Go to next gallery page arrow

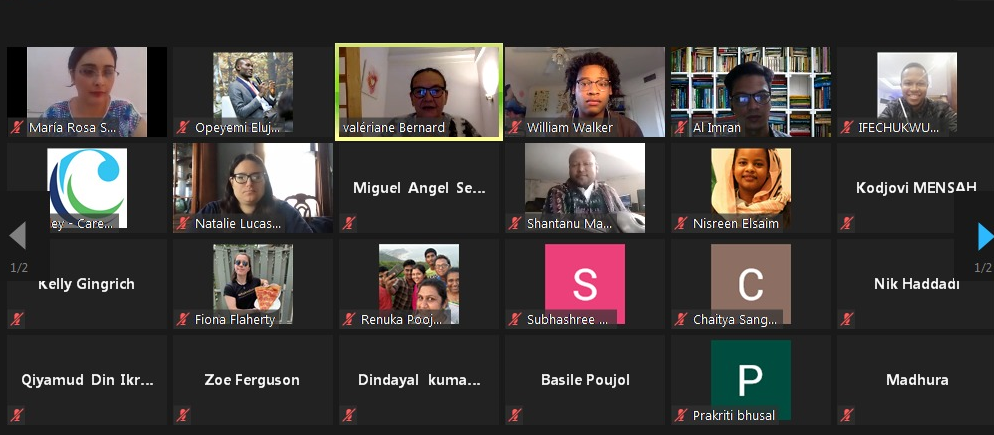985,236
